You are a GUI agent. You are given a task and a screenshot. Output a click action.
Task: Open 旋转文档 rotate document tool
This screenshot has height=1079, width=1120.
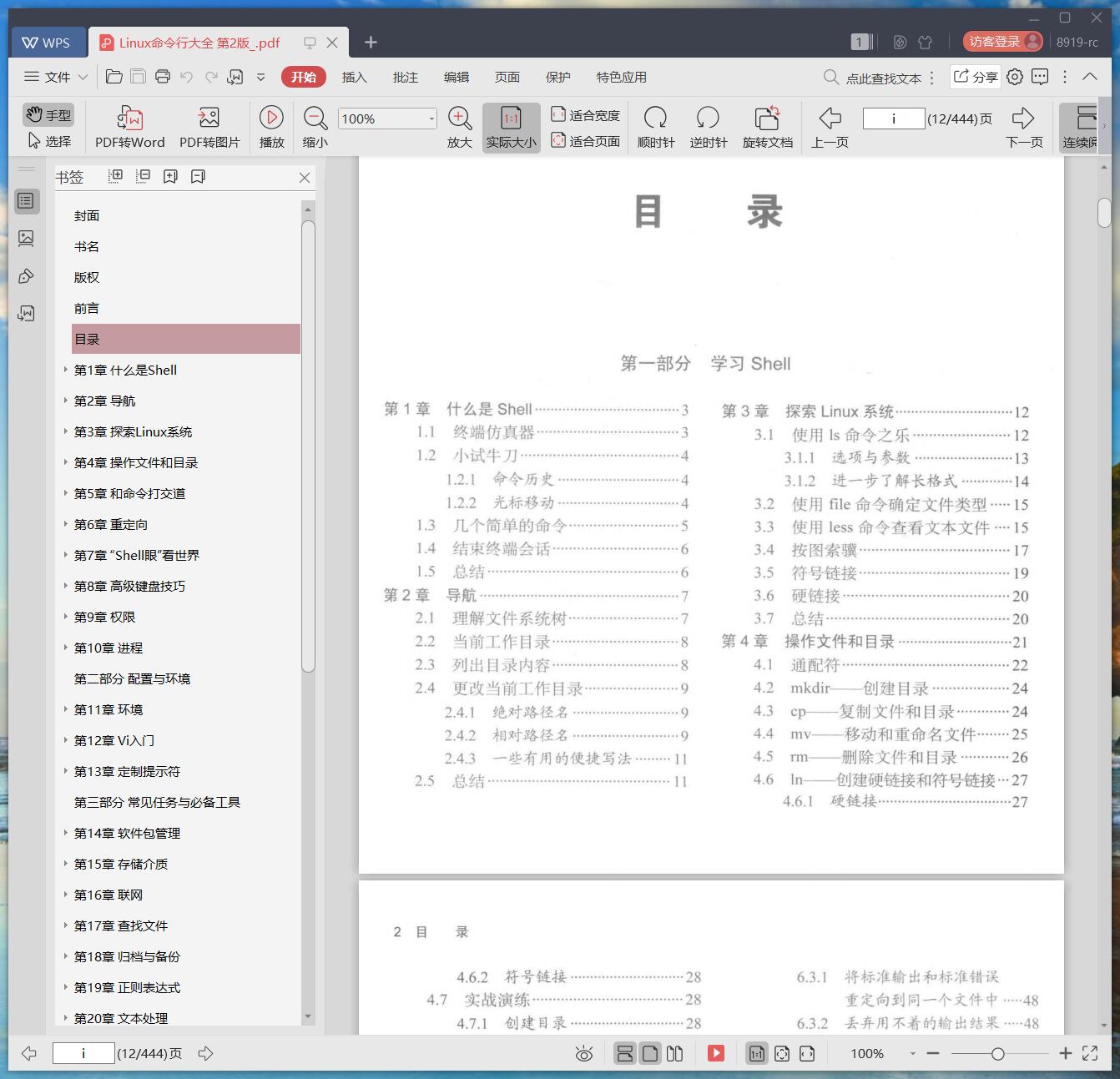coord(767,127)
